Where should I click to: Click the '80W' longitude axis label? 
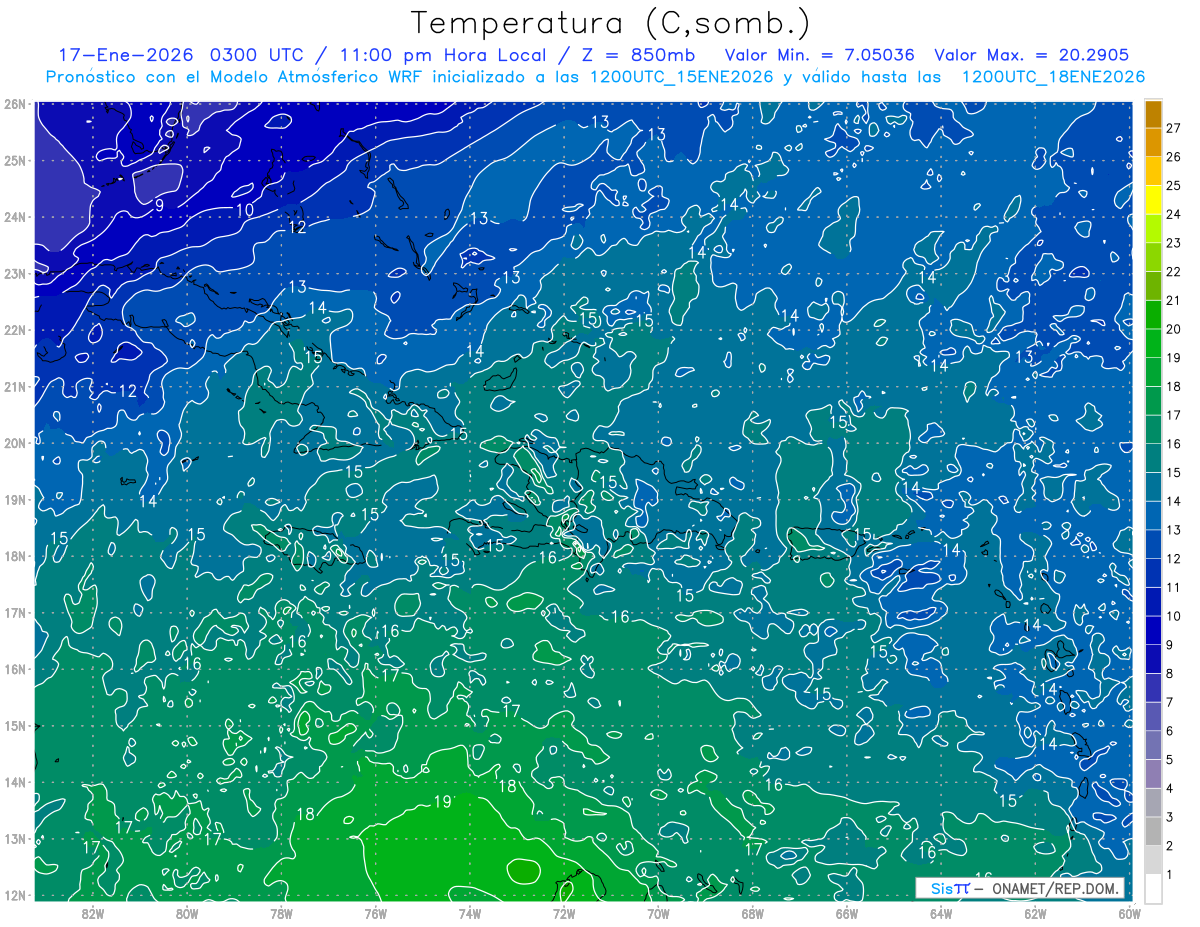[x=187, y=912]
